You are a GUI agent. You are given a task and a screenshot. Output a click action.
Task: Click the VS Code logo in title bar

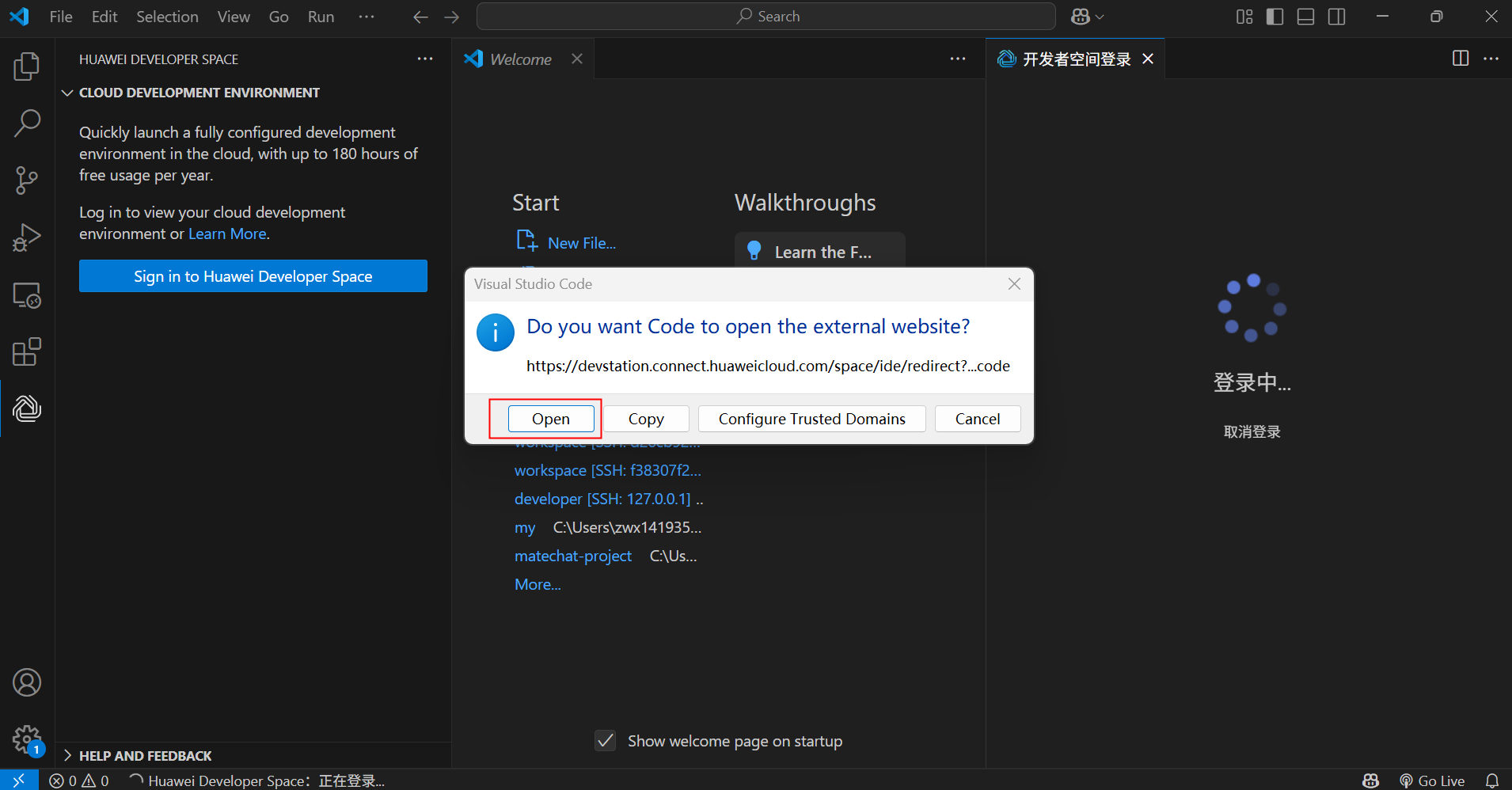tap(19, 17)
